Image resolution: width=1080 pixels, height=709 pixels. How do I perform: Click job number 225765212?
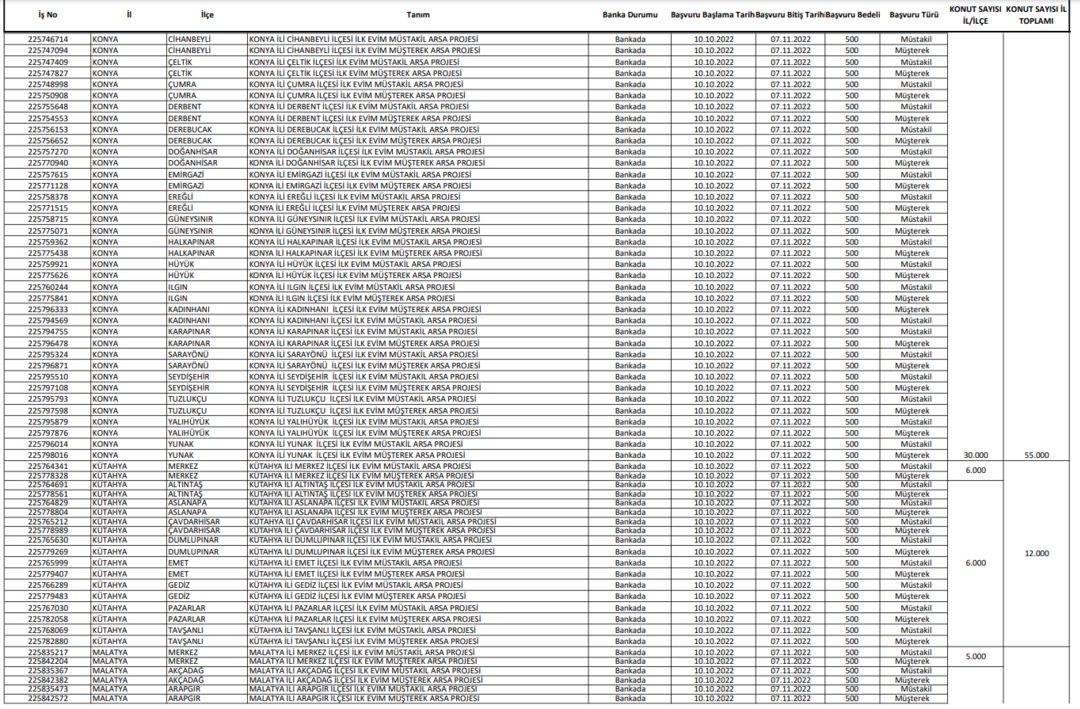(48, 522)
